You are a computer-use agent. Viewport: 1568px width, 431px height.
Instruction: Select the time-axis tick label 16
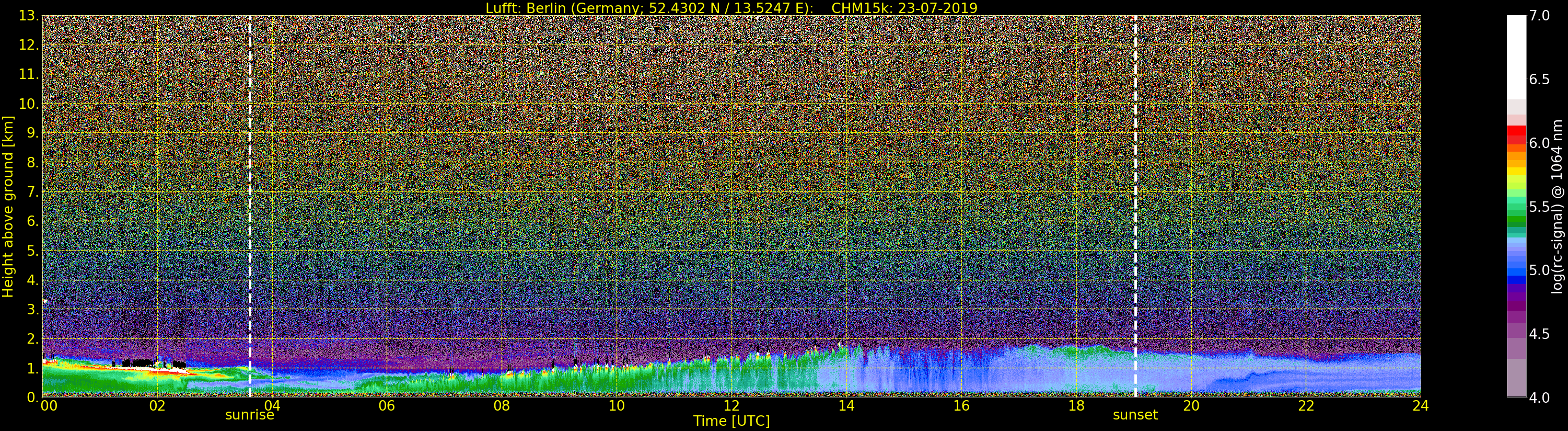(x=961, y=406)
